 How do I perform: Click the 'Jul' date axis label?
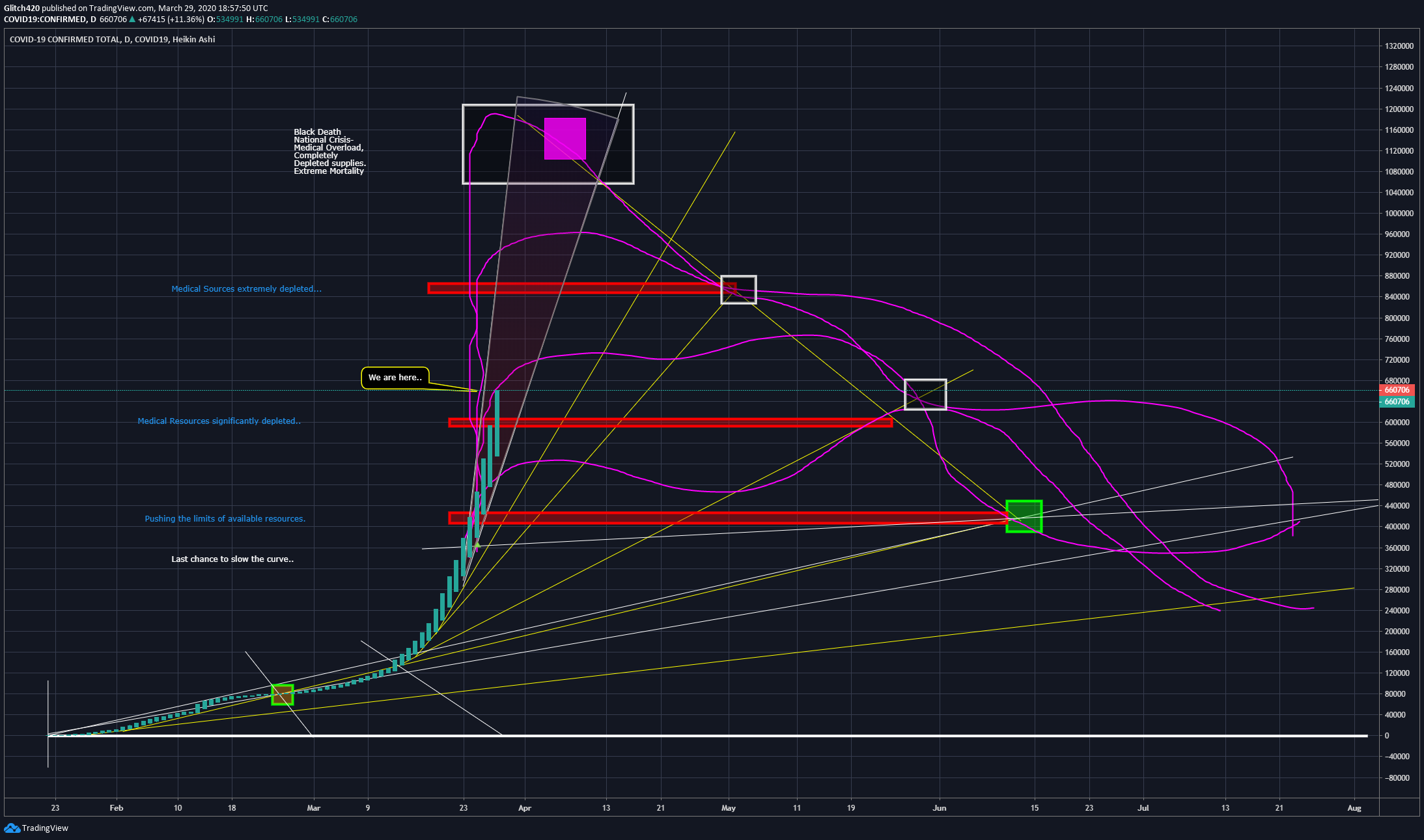coord(1143,808)
